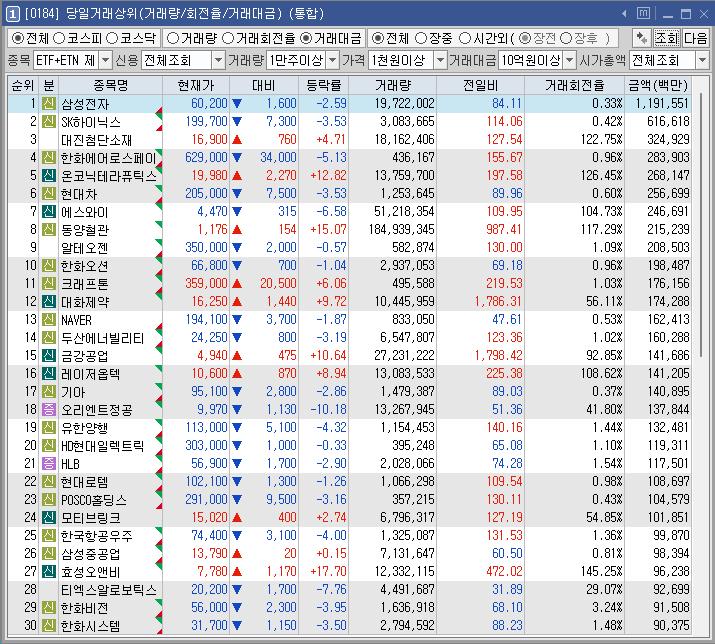Screen dimensions: 715x644
Task: Click the 신 badge for 동양철관
Action: [49, 229]
